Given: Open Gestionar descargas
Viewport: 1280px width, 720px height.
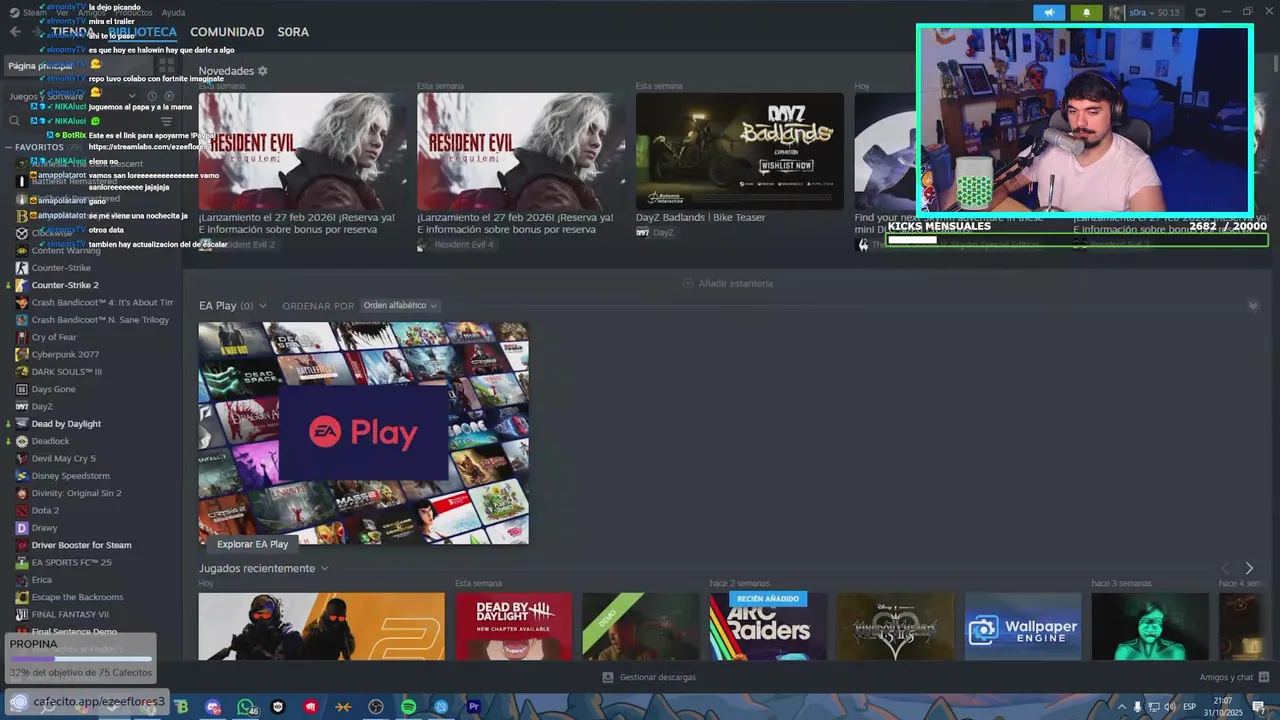Looking at the screenshot, I should 649,677.
